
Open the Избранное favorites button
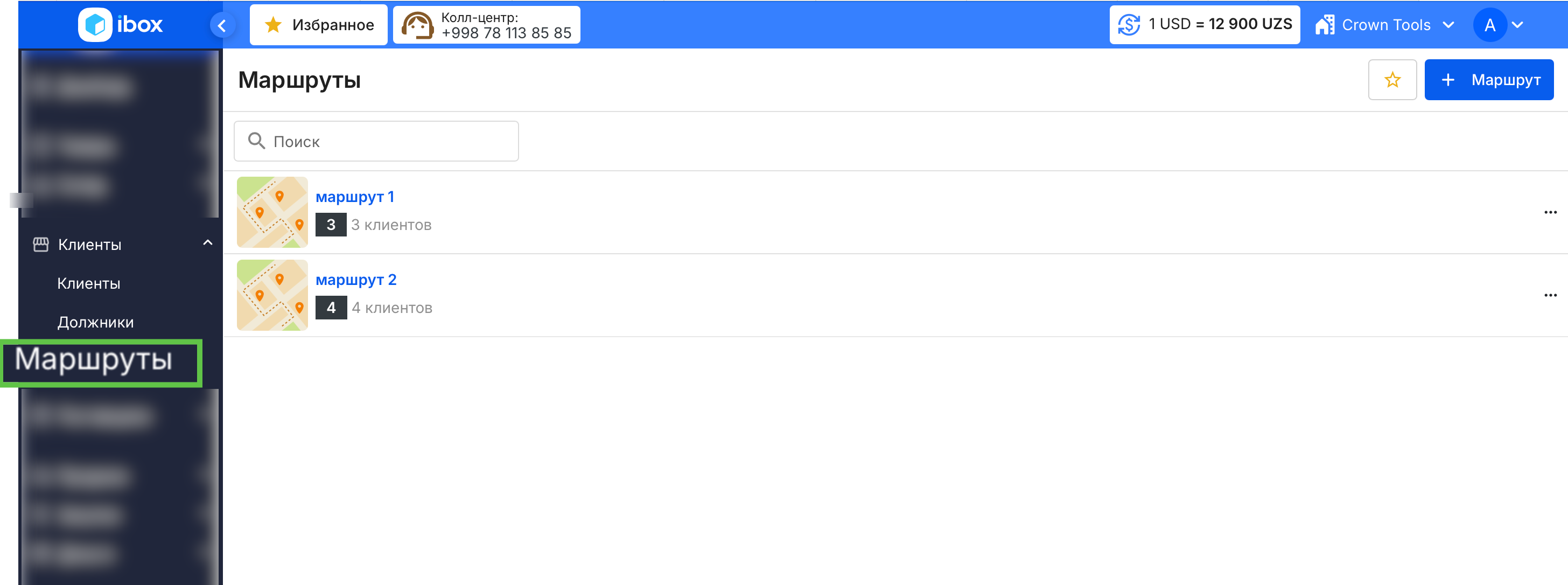pos(318,25)
